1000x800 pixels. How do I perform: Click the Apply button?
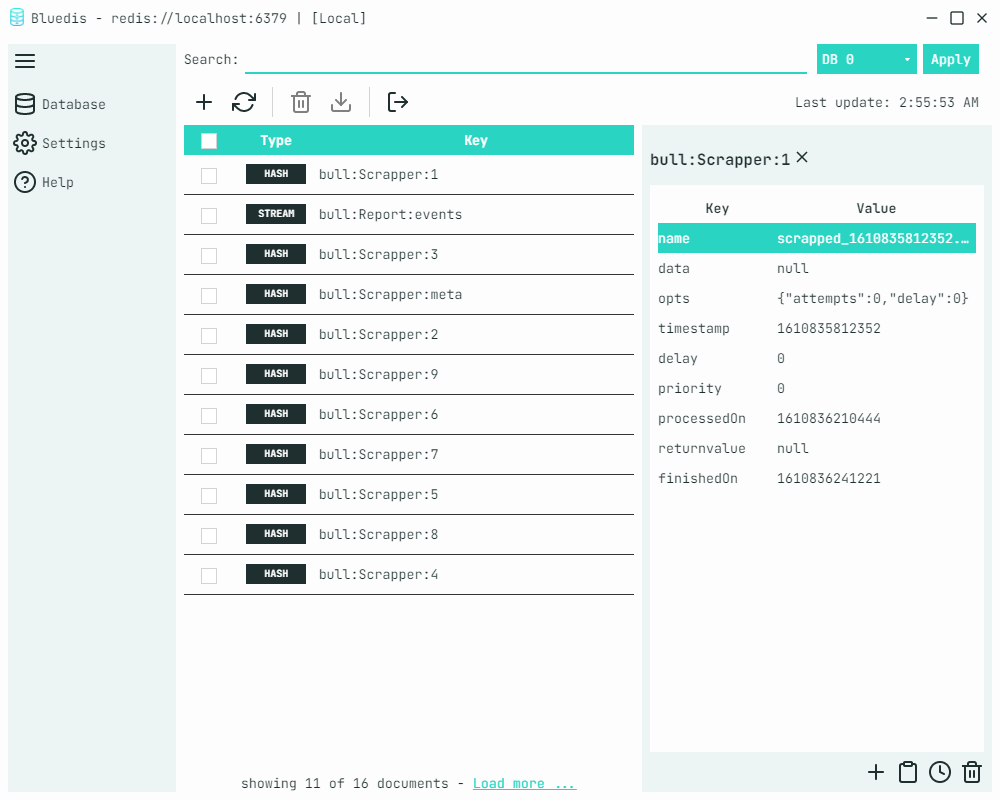pos(950,59)
